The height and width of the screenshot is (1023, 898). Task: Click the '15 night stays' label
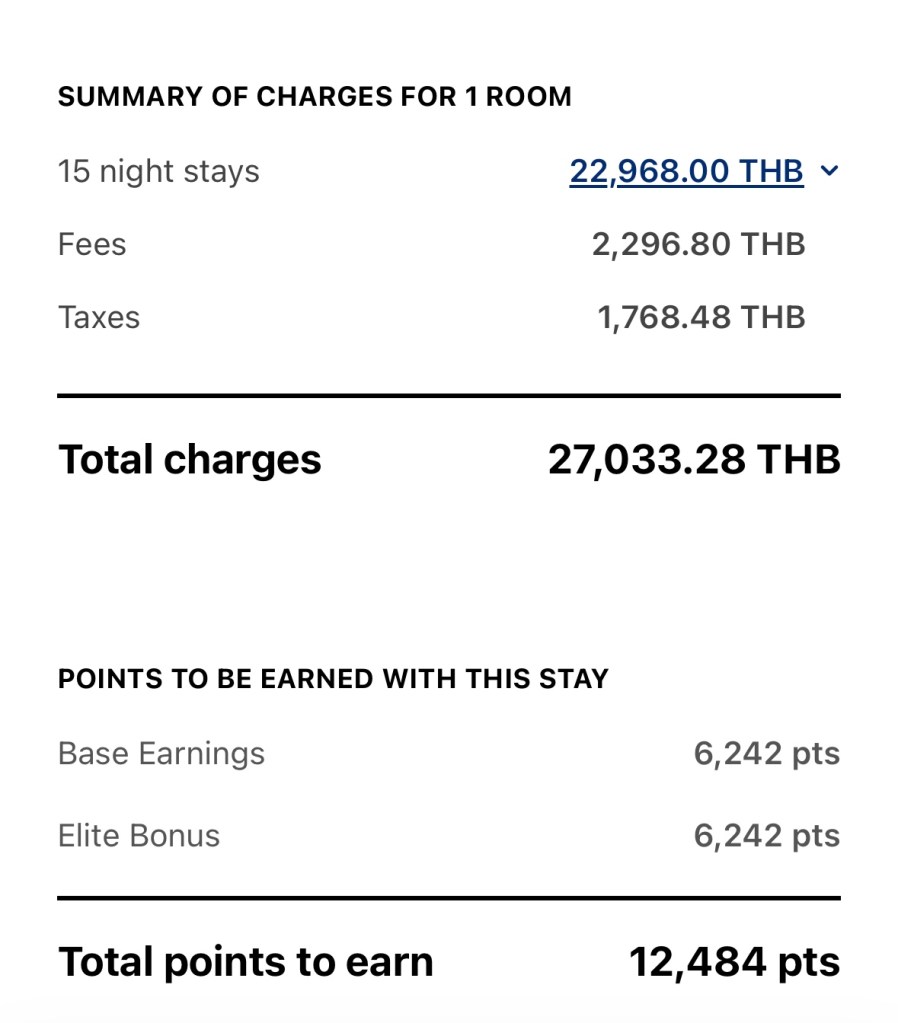[x=158, y=171]
